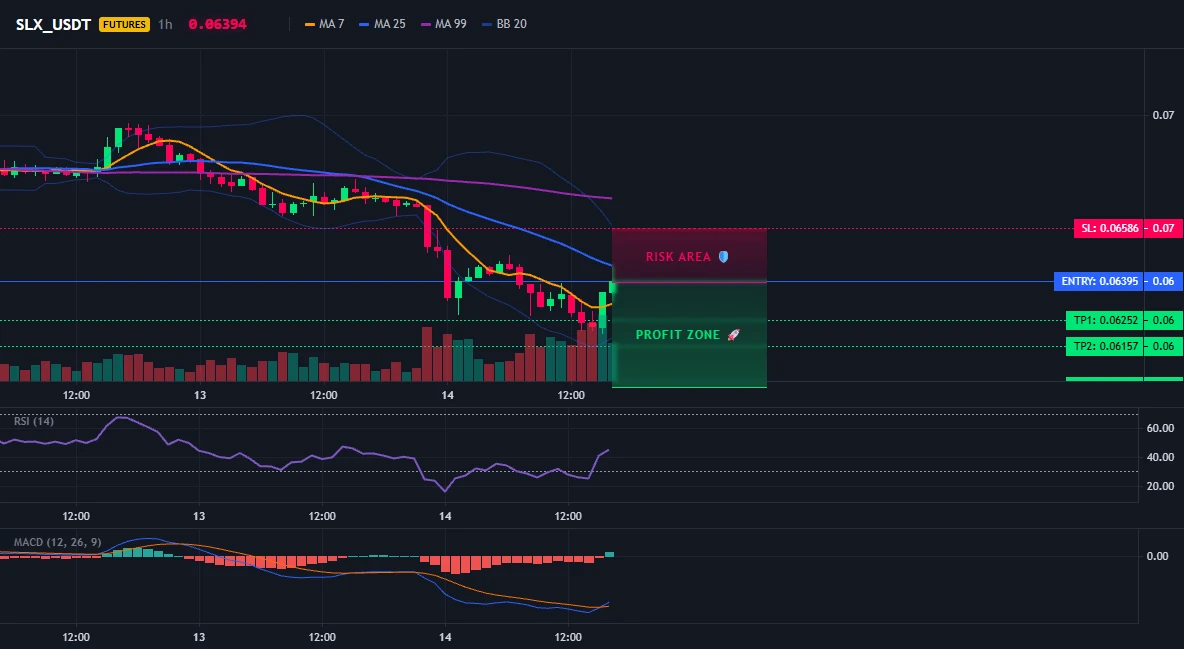Image resolution: width=1184 pixels, height=649 pixels.
Task: Click the red 0.06394 last price
Action: tap(217, 24)
